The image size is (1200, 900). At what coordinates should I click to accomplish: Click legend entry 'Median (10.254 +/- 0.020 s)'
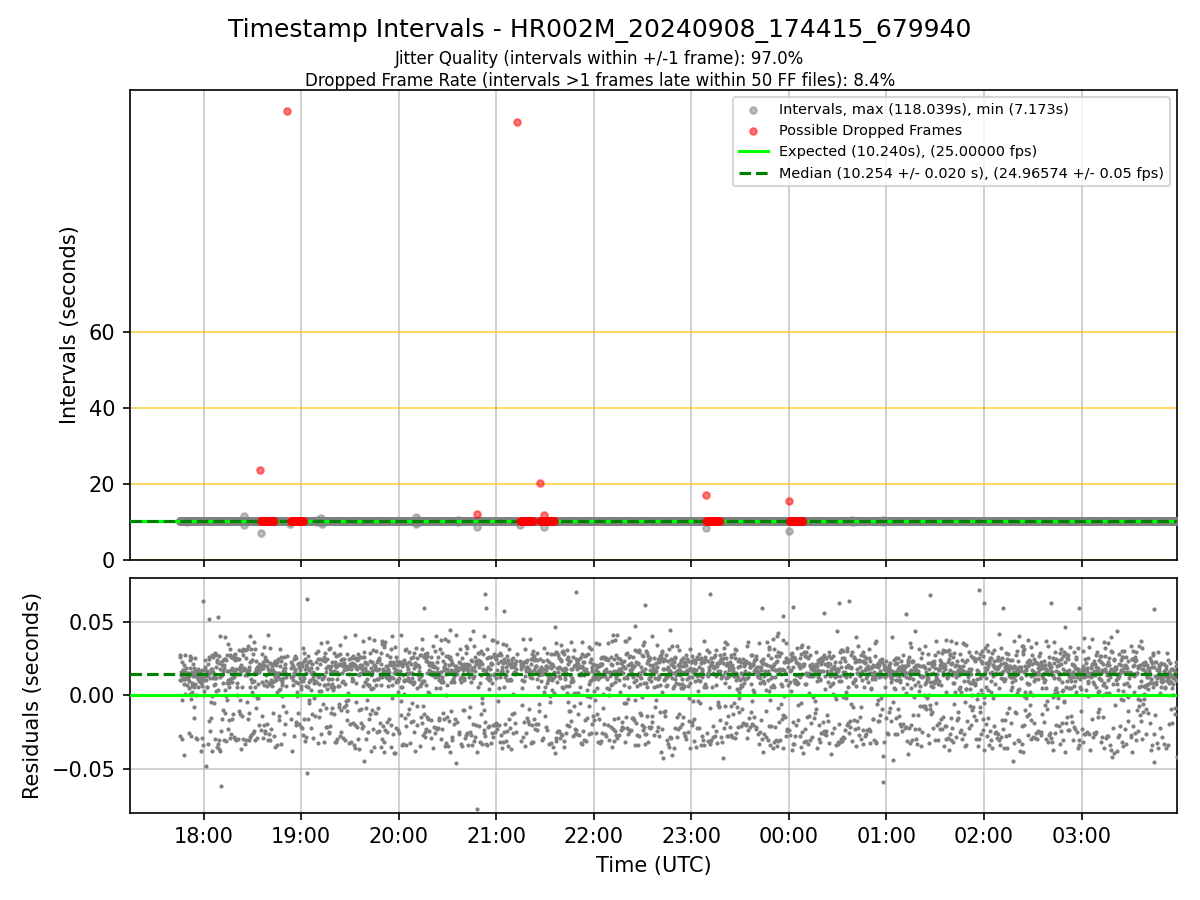pos(971,173)
